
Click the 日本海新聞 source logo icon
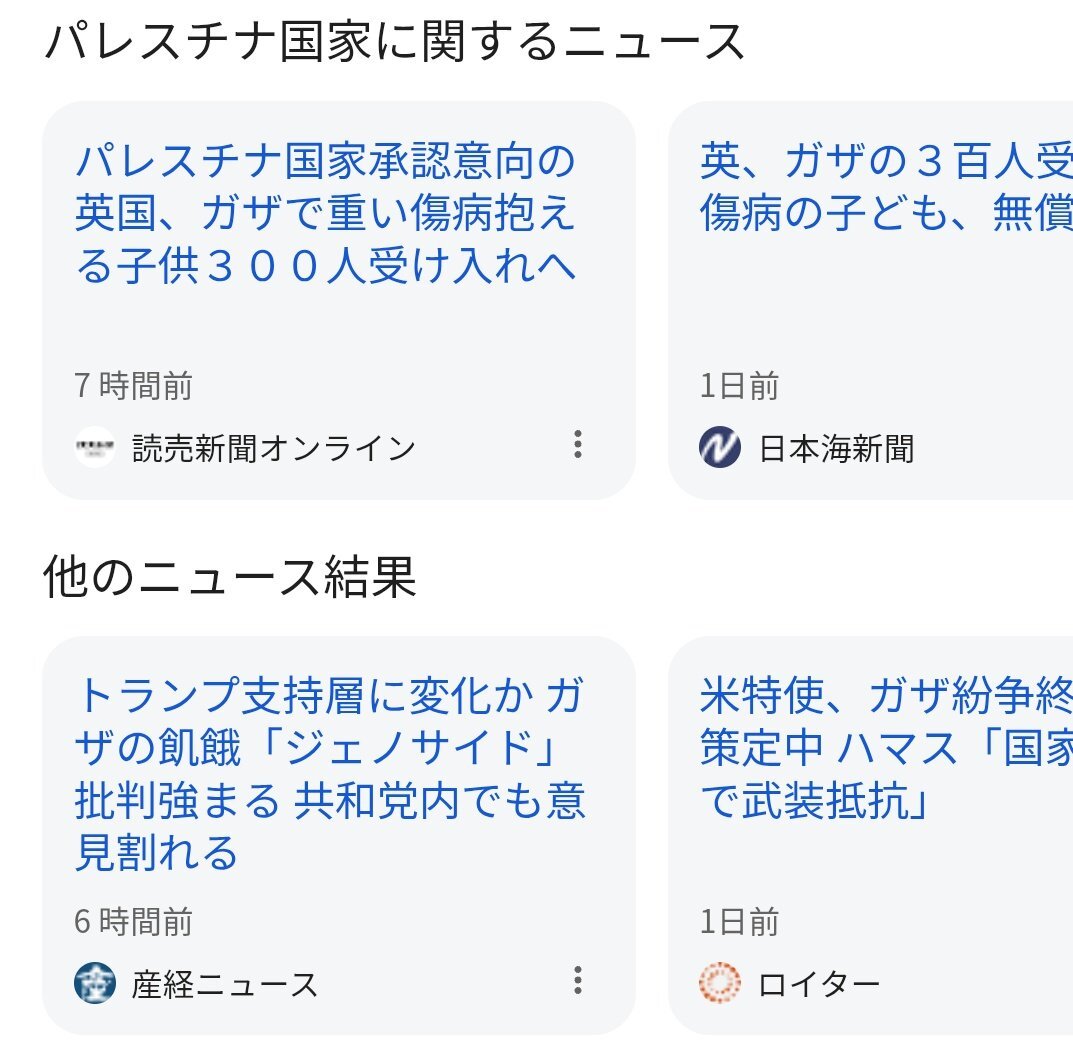[720, 447]
